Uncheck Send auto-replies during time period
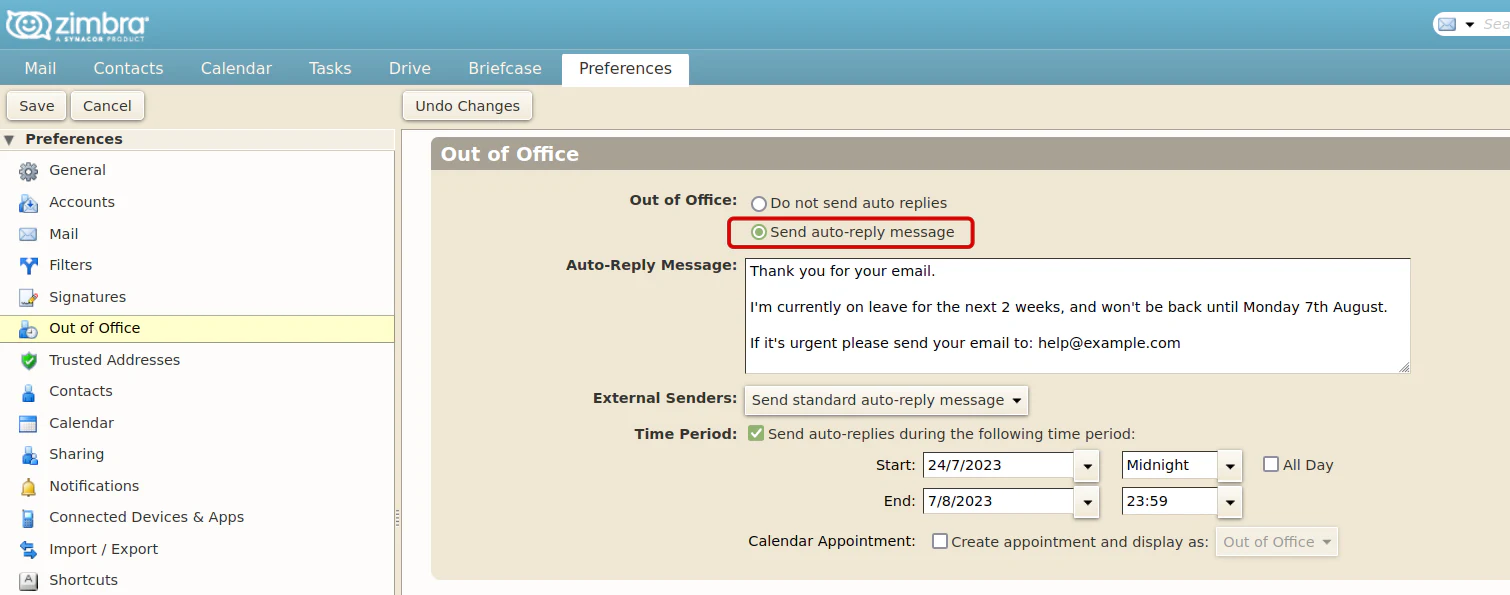Screen dimensions: 1510x595 point(757,434)
